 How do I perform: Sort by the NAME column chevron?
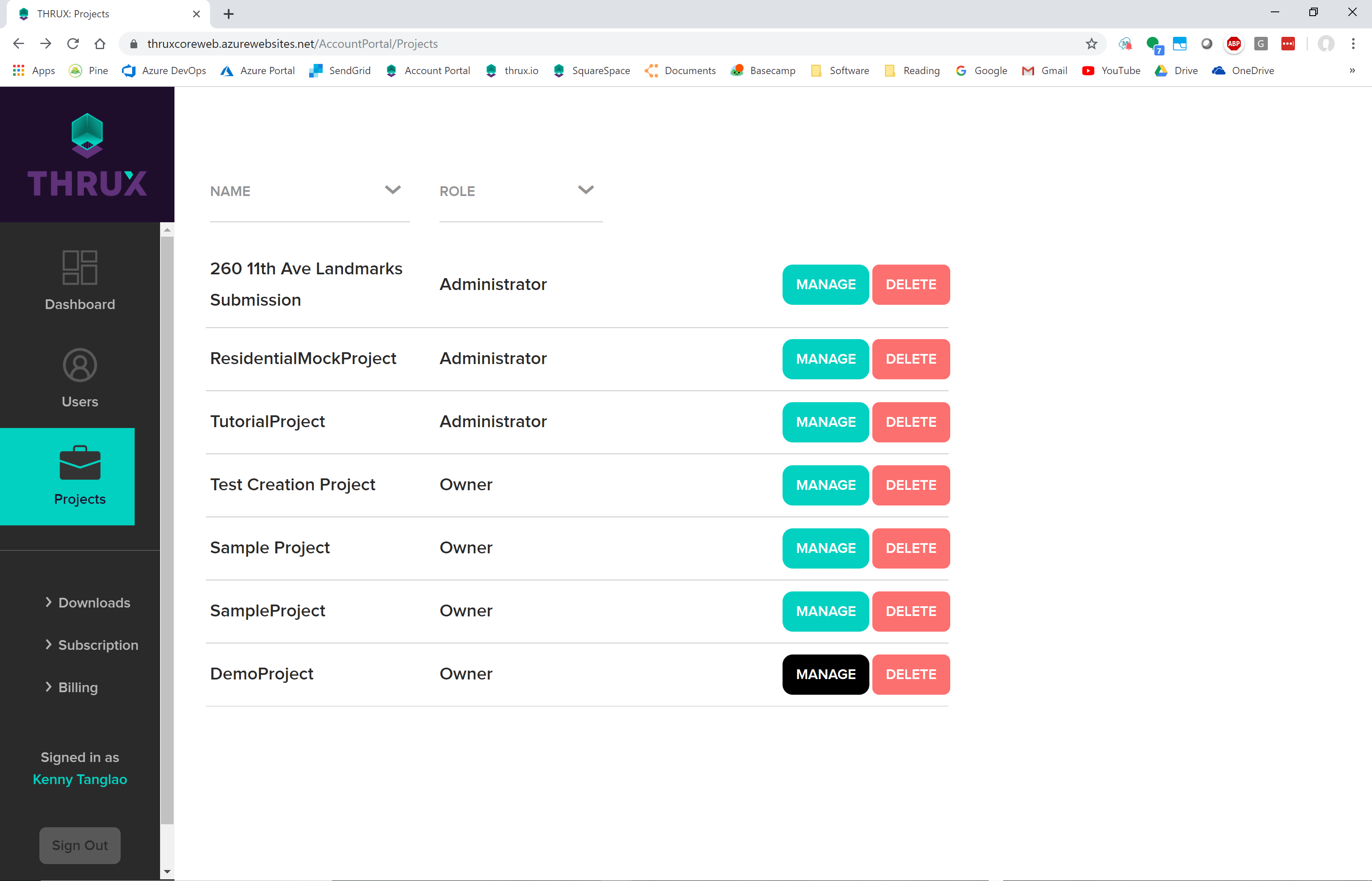[x=393, y=189]
